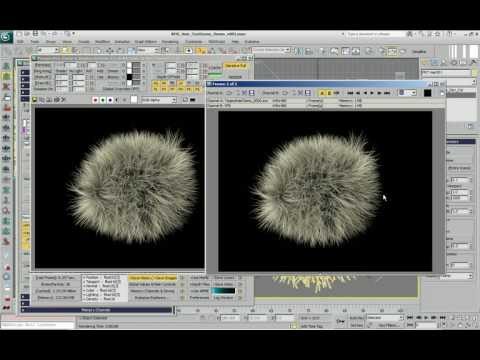Viewport: 480px width, 360px height.
Task: Open the Edit menu
Action: click(x=20, y=42)
